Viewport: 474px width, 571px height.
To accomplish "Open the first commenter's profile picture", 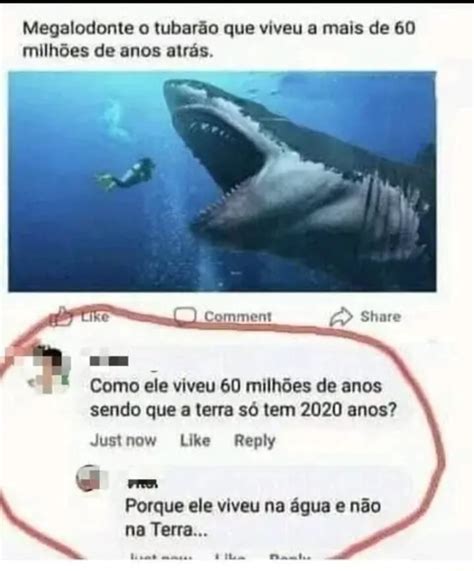I will (x=50, y=370).
